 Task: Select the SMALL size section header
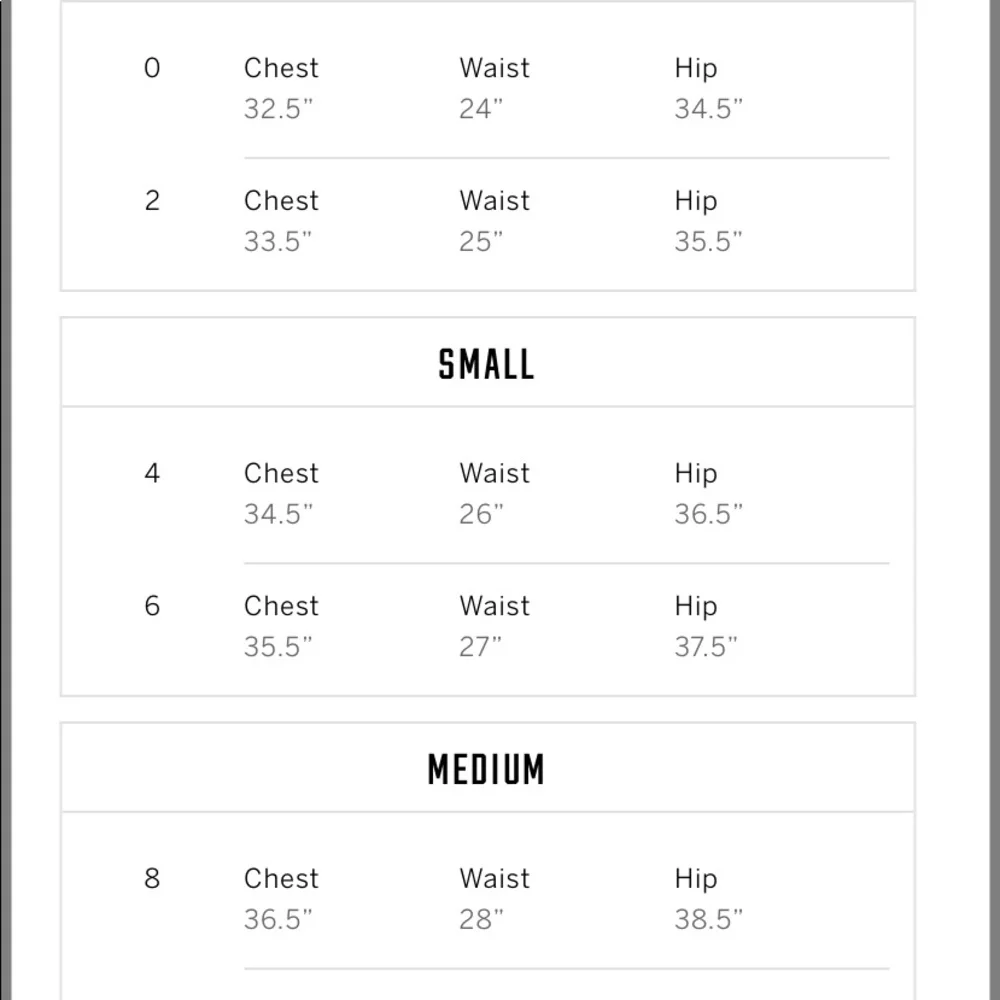(x=486, y=364)
